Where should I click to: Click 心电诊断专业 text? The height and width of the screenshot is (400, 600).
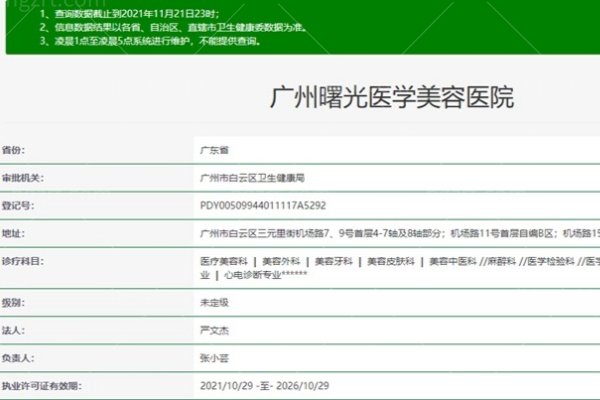tap(253, 275)
